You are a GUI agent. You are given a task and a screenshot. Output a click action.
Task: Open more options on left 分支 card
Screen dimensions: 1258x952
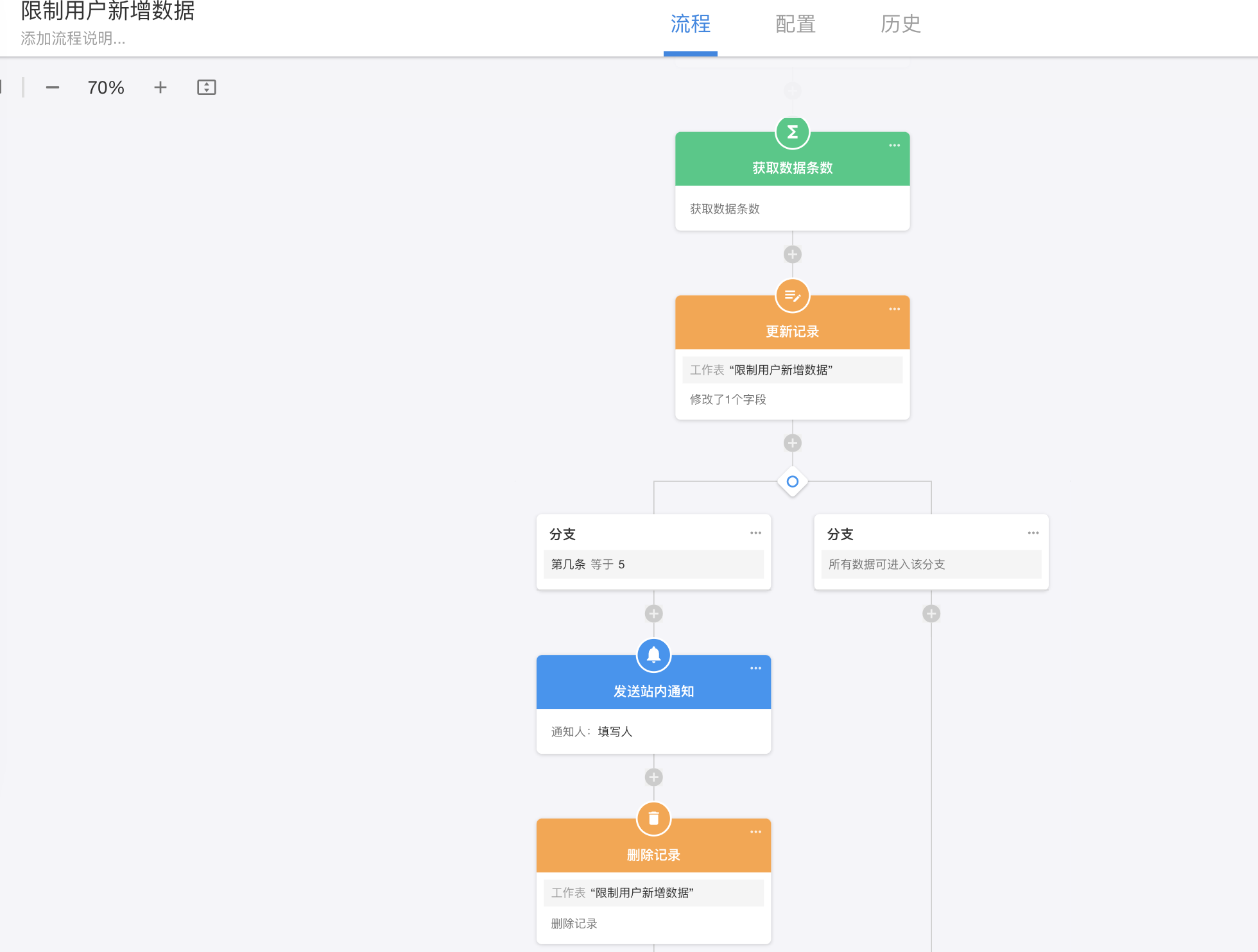point(755,533)
